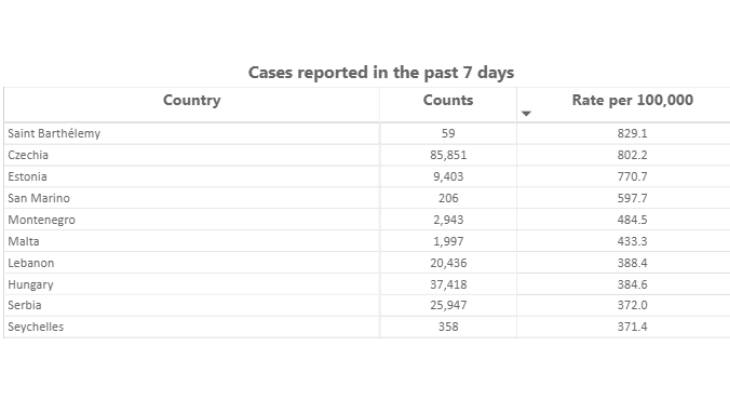Click the Serbia row label
730x400 pixels.
pyautogui.click(x=25, y=305)
